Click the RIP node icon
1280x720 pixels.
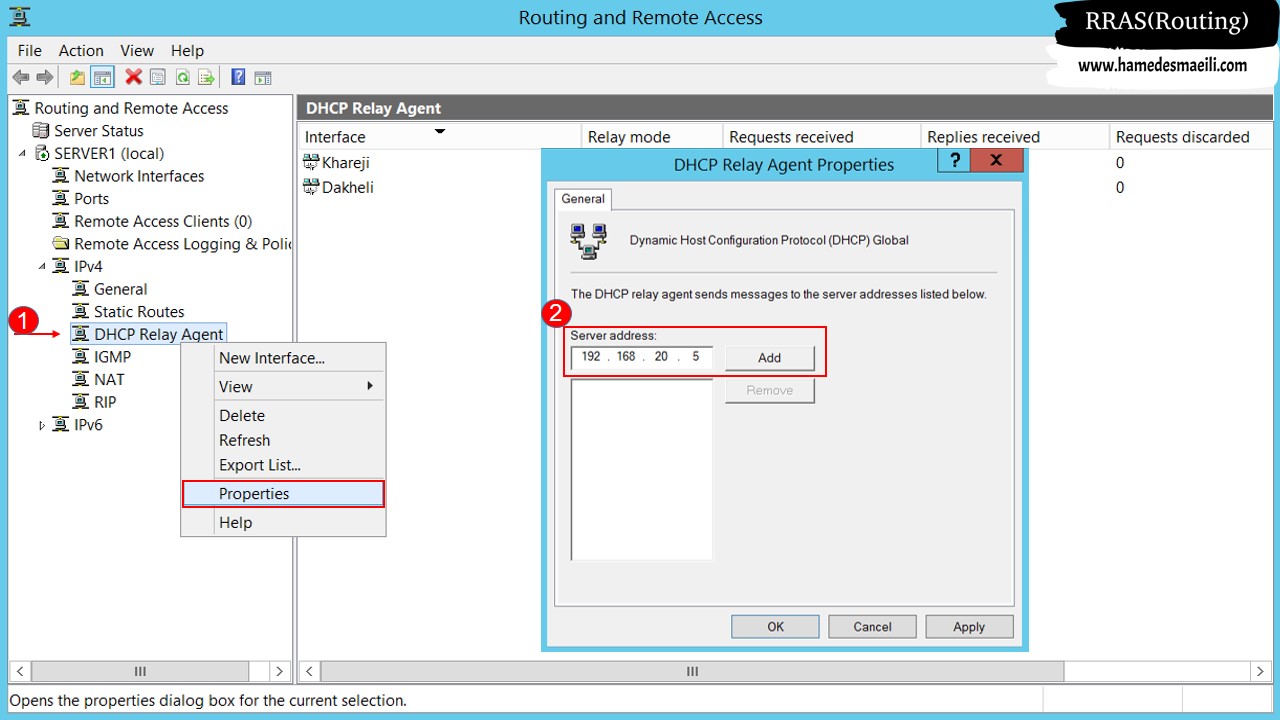tap(81, 402)
